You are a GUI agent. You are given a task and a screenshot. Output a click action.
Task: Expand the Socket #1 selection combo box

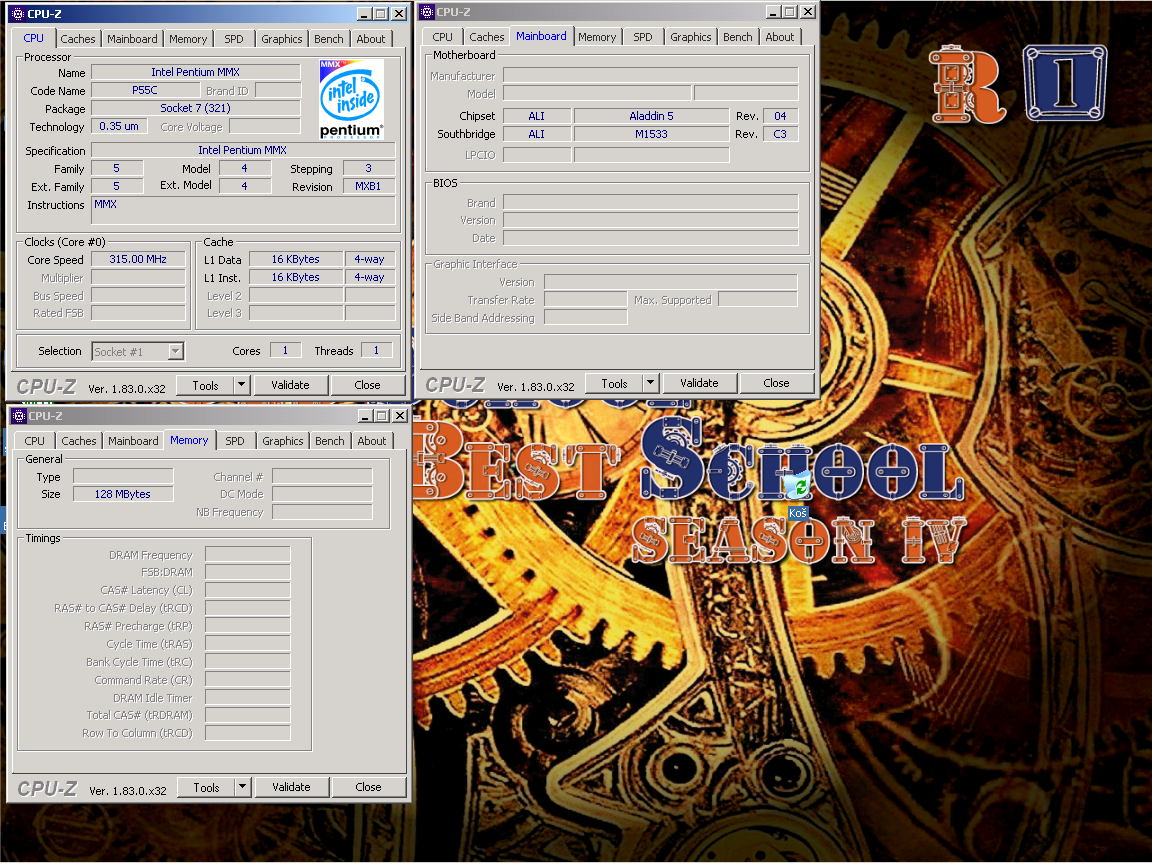176,351
